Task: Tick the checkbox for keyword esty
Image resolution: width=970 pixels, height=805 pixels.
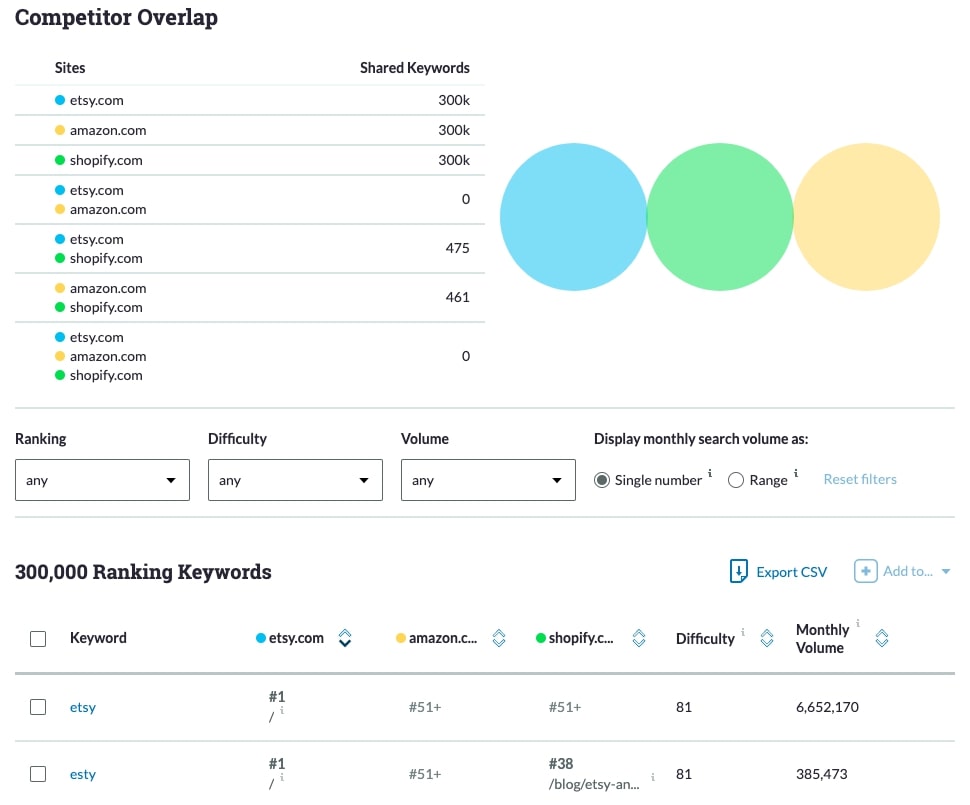Action: 38,773
